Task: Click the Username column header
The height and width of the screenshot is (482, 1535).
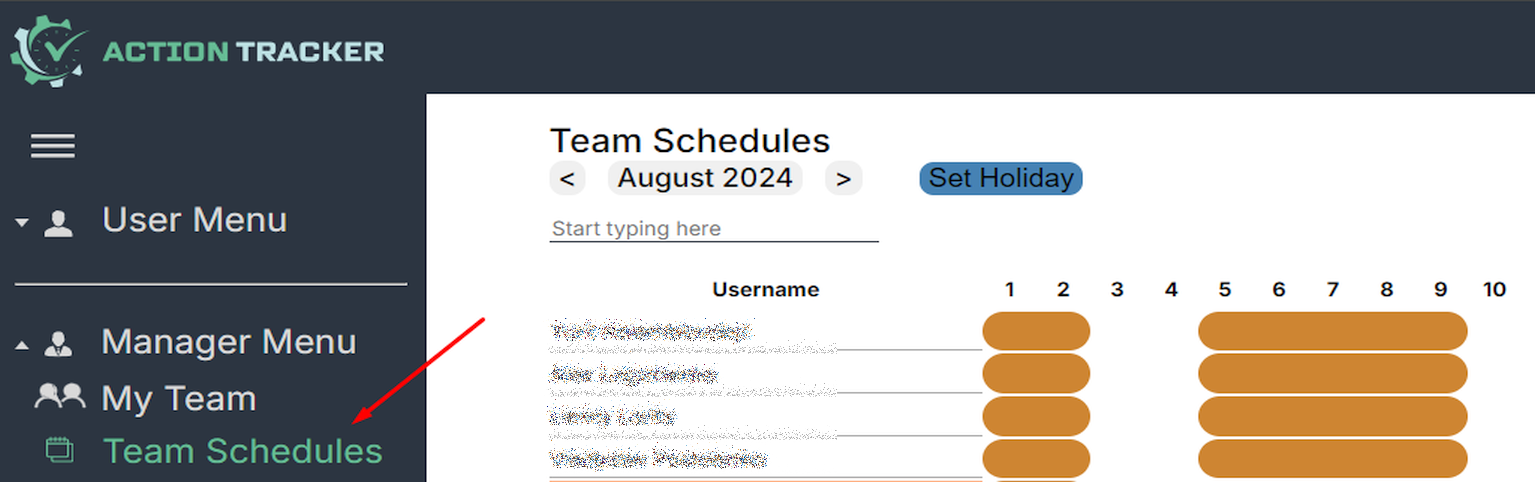Action: click(x=765, y=290)
